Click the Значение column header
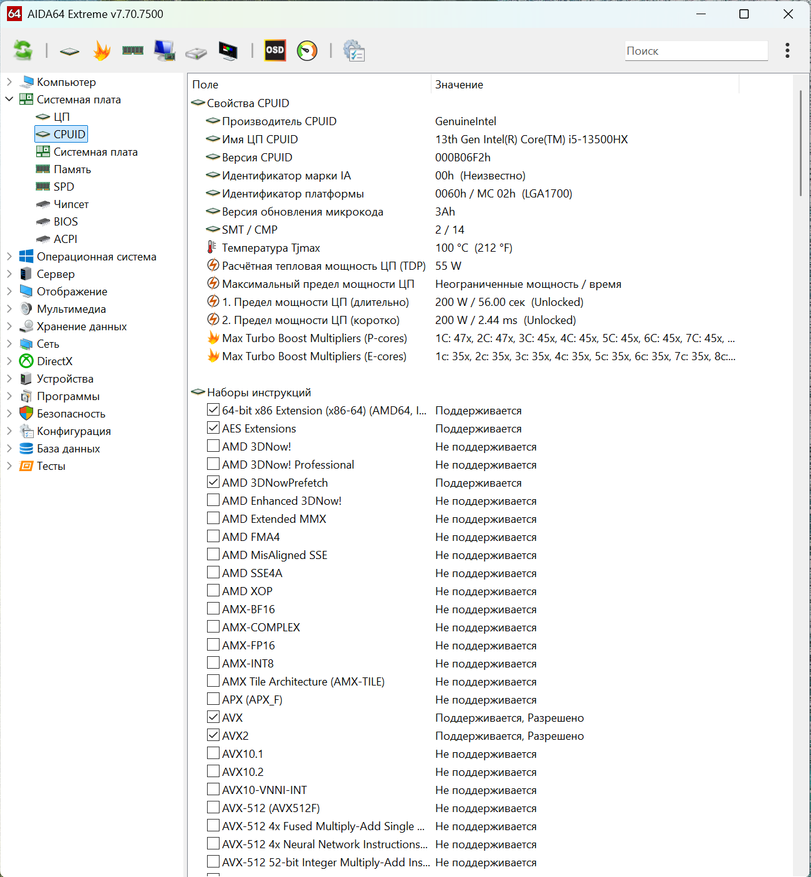811x877 pixels. [x=600, y=85]
